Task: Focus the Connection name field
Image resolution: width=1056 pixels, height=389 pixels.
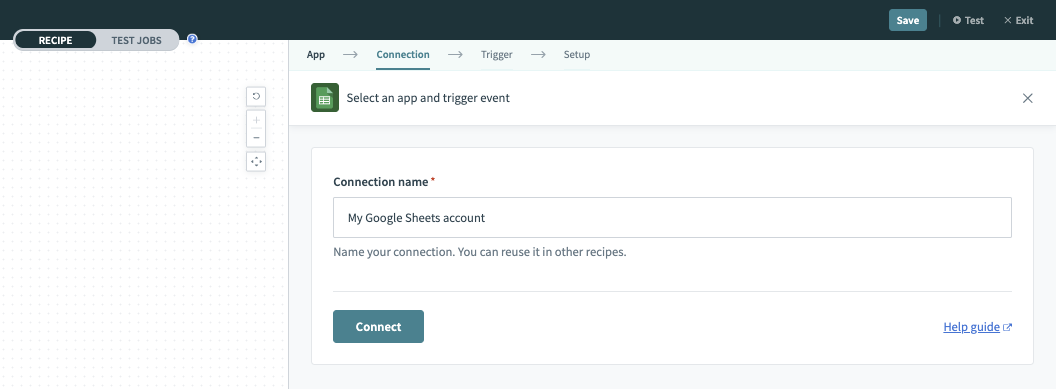Action: point(672,217)
